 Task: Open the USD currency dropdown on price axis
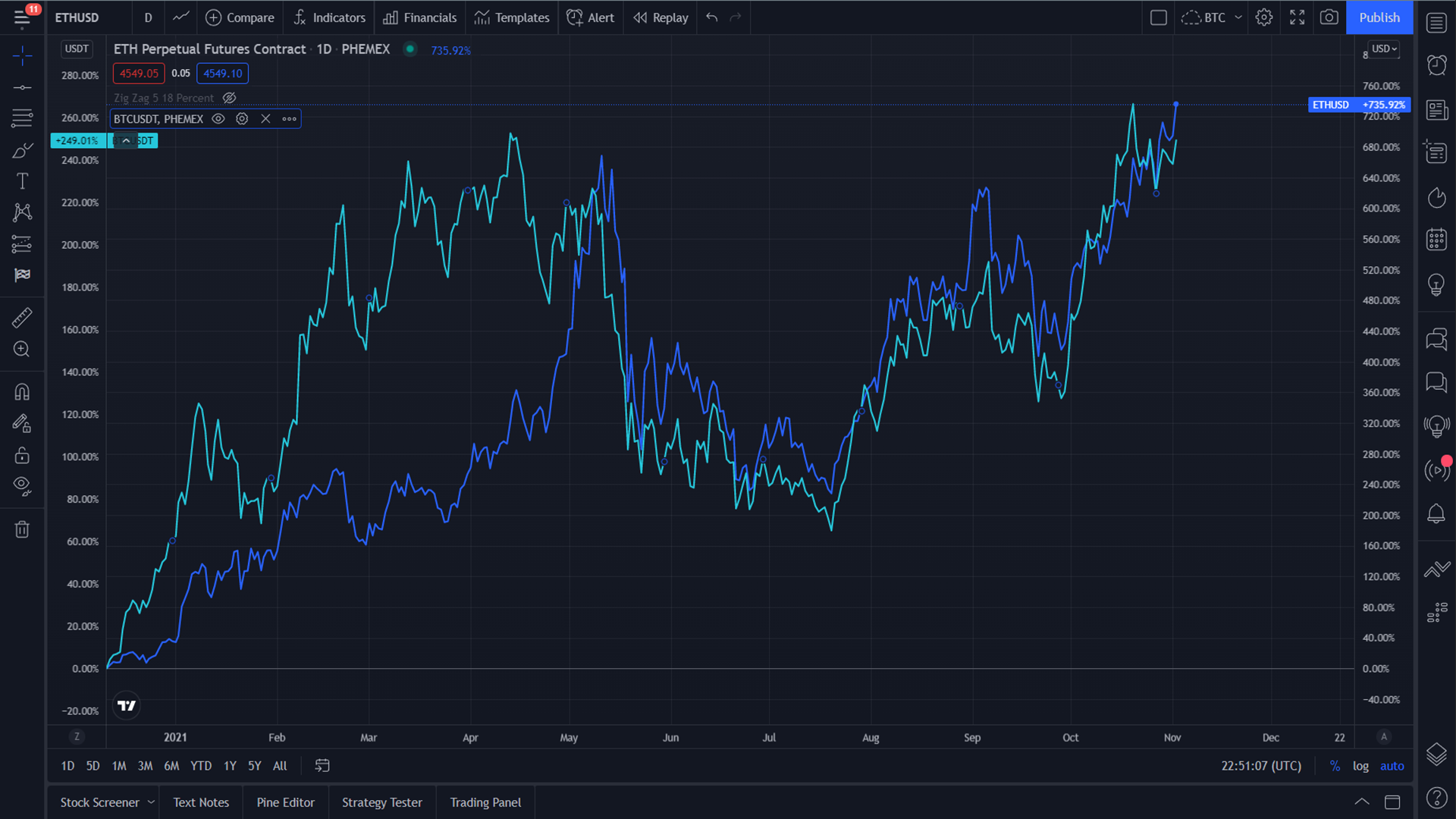1383,49
